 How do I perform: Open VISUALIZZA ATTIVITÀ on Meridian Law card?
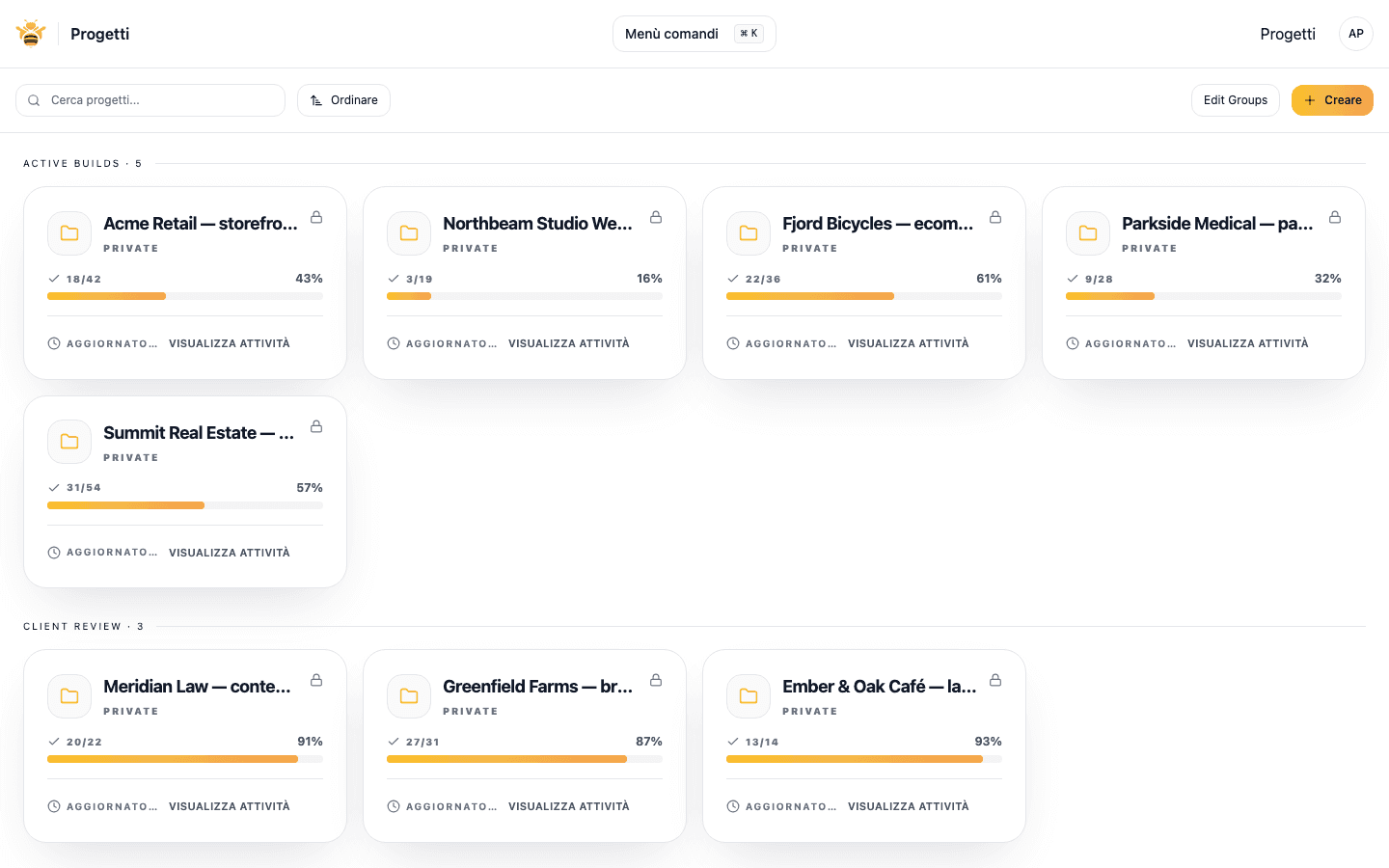pos(229,805)
